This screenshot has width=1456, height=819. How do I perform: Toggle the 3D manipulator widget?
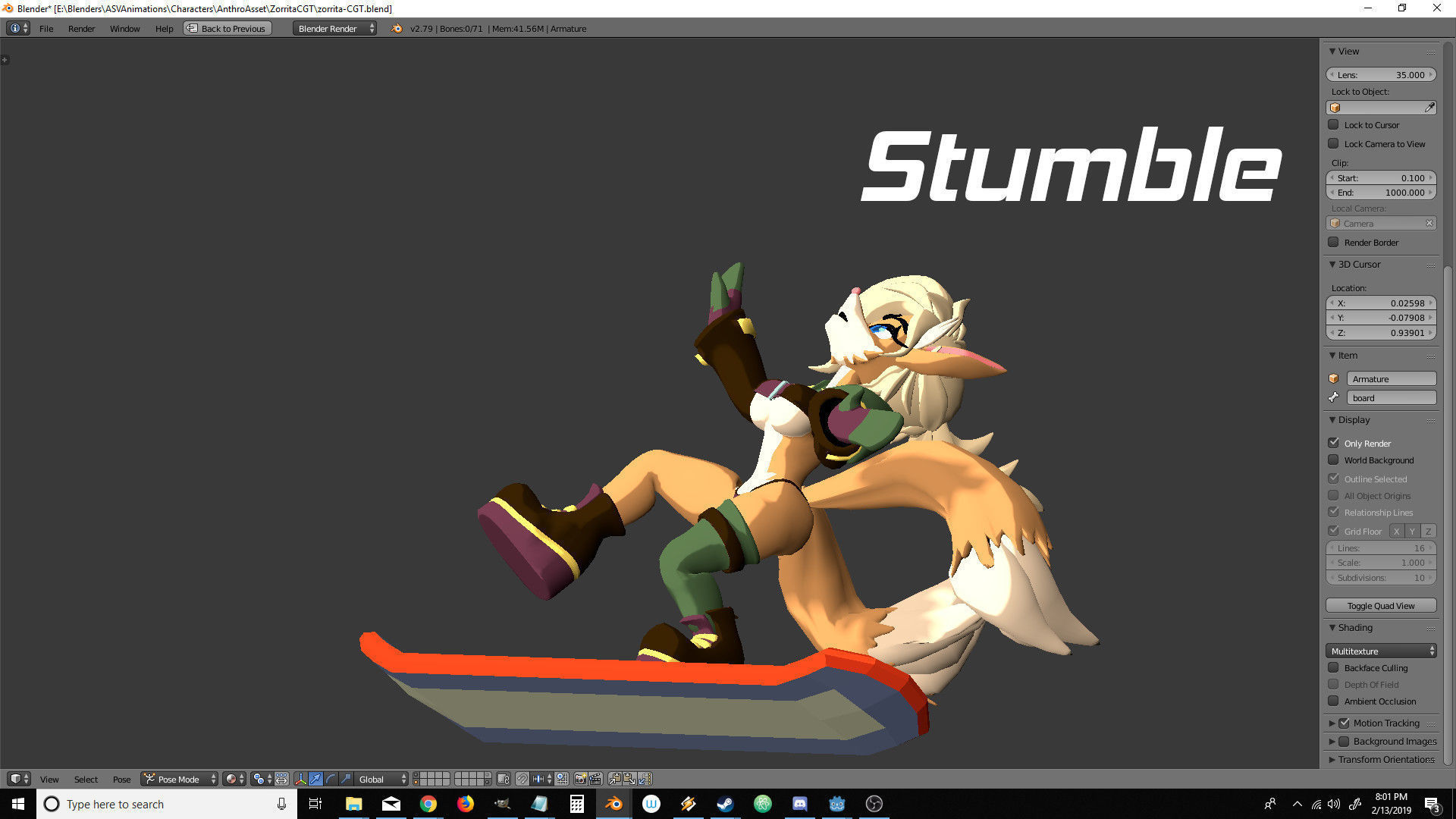click(300, 779)
